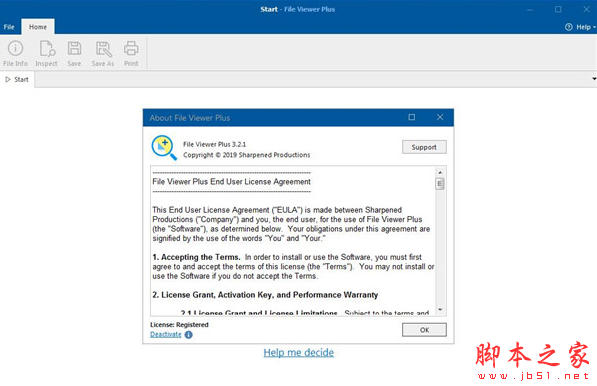Expand the tab list dropdown arrow
This screenshot has height=386, width=597.
[594, 79]
